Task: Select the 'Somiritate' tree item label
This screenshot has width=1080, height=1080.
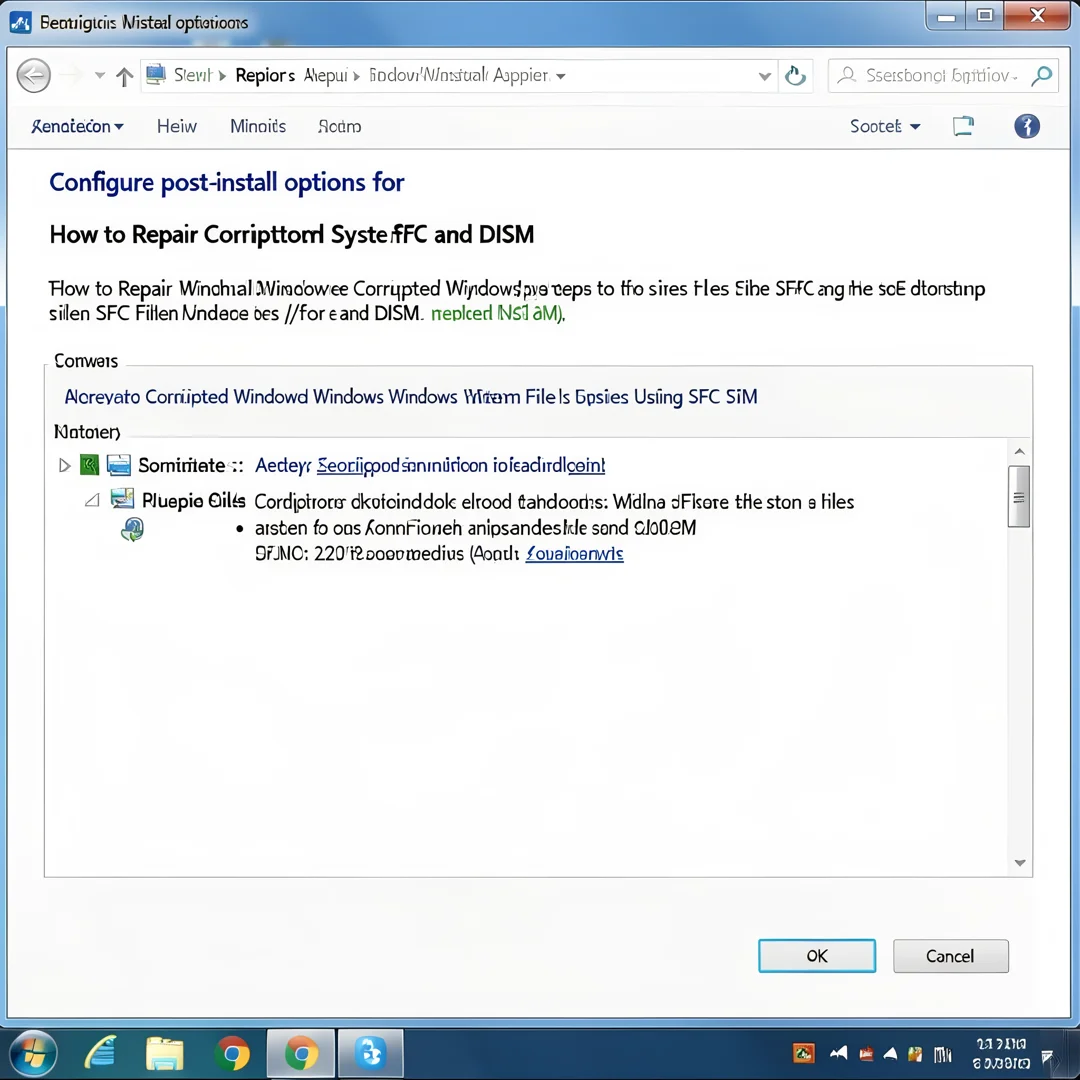Action: (182, 466)
